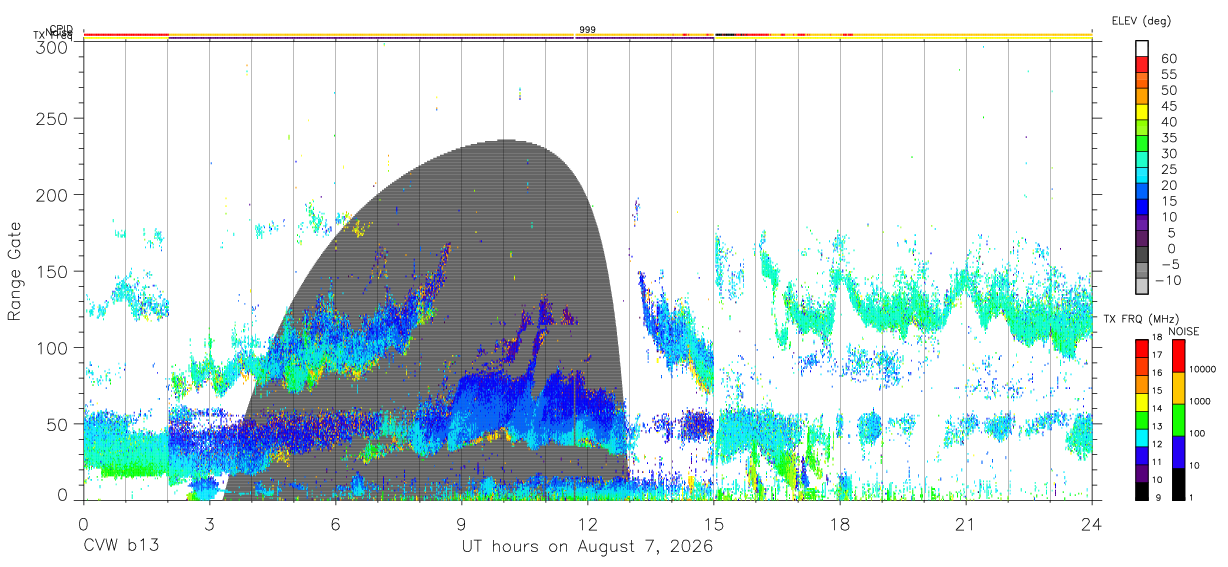Click the 150 tick on Range Gate axis

click(x=53, y=271)
